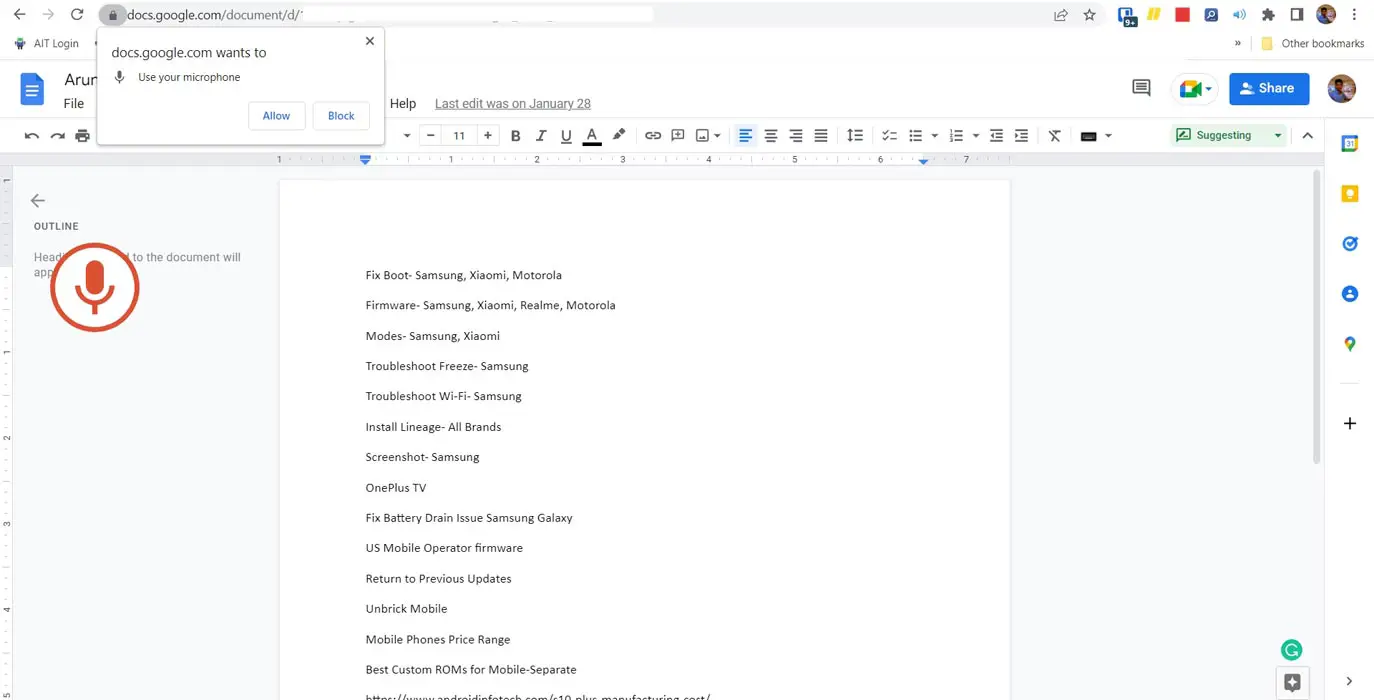Open the bulleted list options arrow
1374x700 pixels.
(934, 136)
